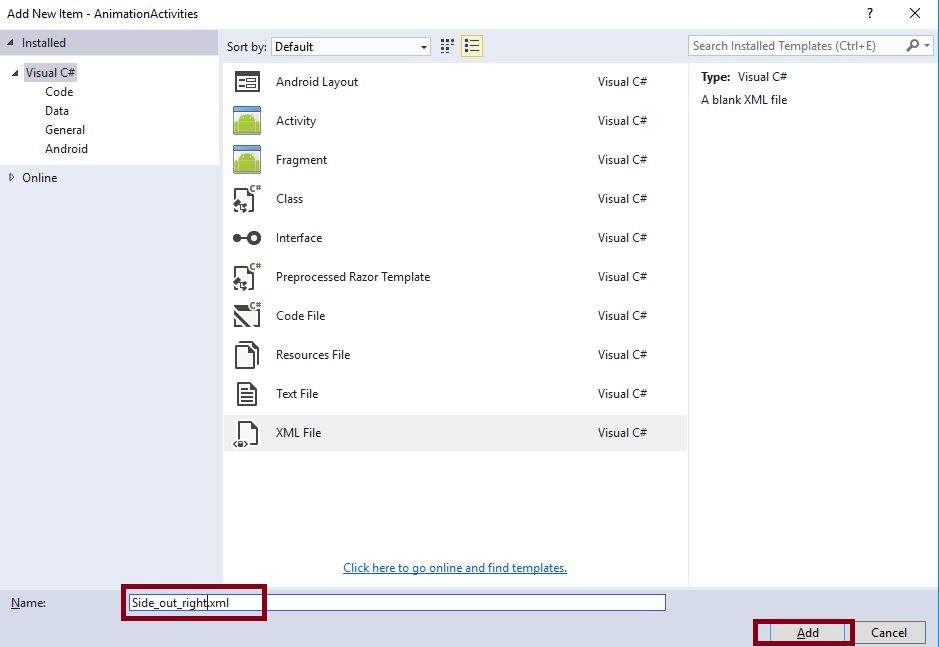This screenshot has width=939, height=647.
Task: Click the Cancel button
Action: coord(889,633)
